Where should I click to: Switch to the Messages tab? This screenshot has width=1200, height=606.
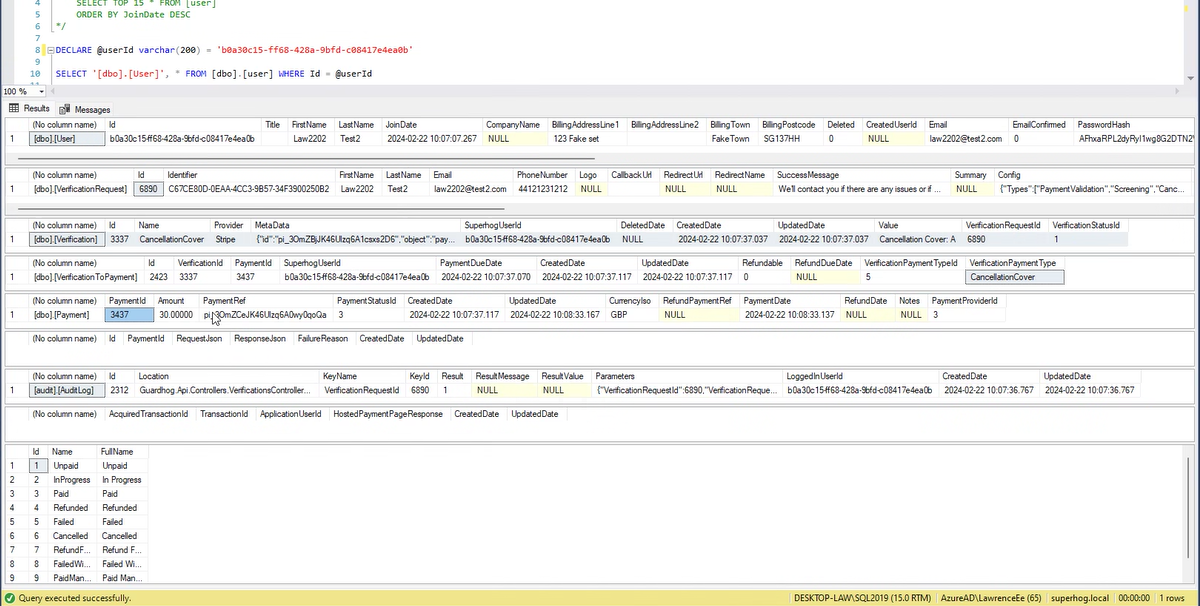click(91, 109)
